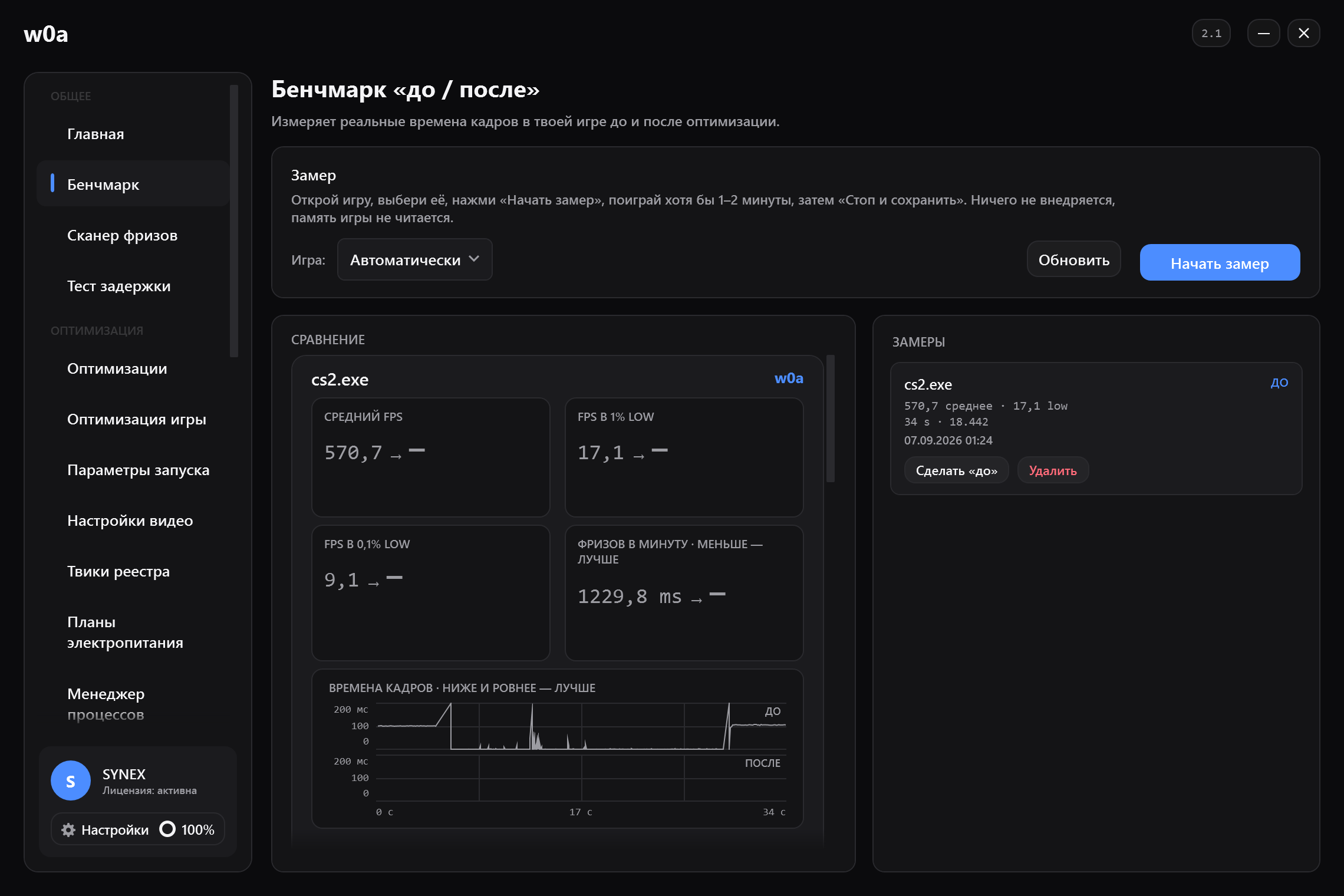This screenshot has height=896, width=1344.
Task: Click FPS В 0,1% LOW value 9,1
Action: point(341,580)
